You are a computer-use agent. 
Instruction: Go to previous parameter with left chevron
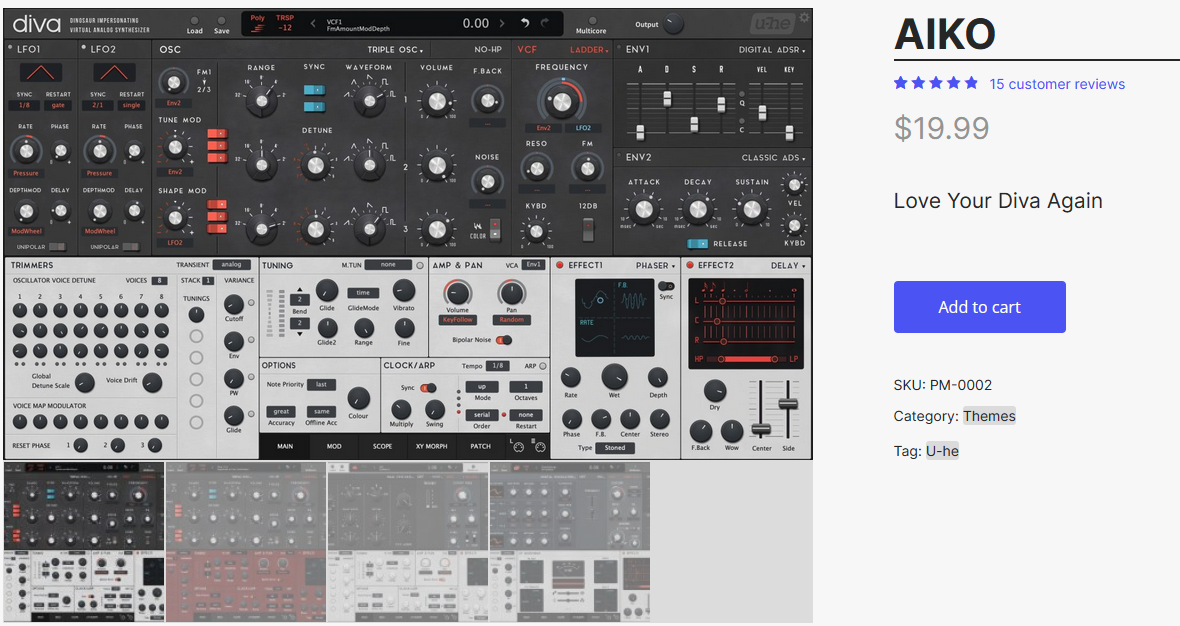click(313, 24)
